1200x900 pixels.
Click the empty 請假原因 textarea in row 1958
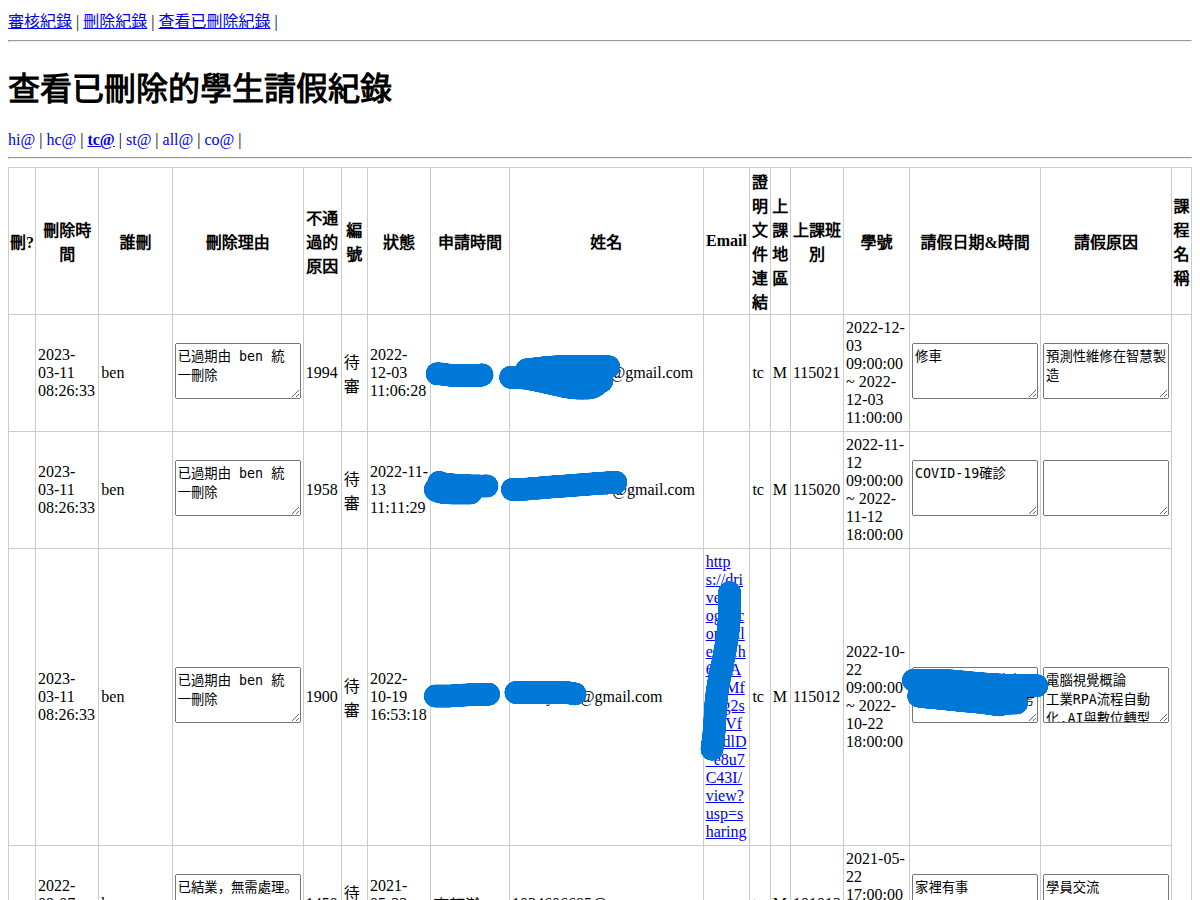tap(1106, 488)
